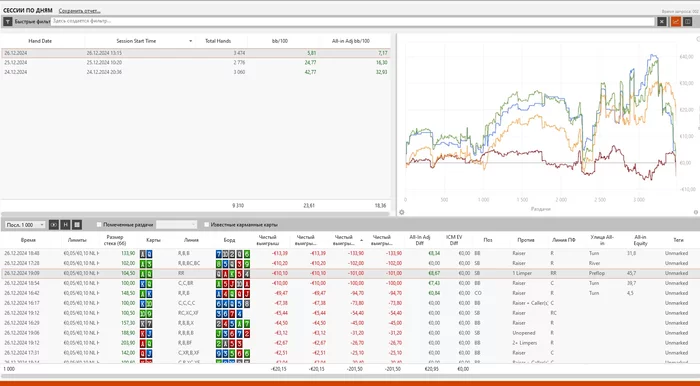Click the Быстрые фильтры label button
This screenshot has width=700, height=386.
(32, 21)
